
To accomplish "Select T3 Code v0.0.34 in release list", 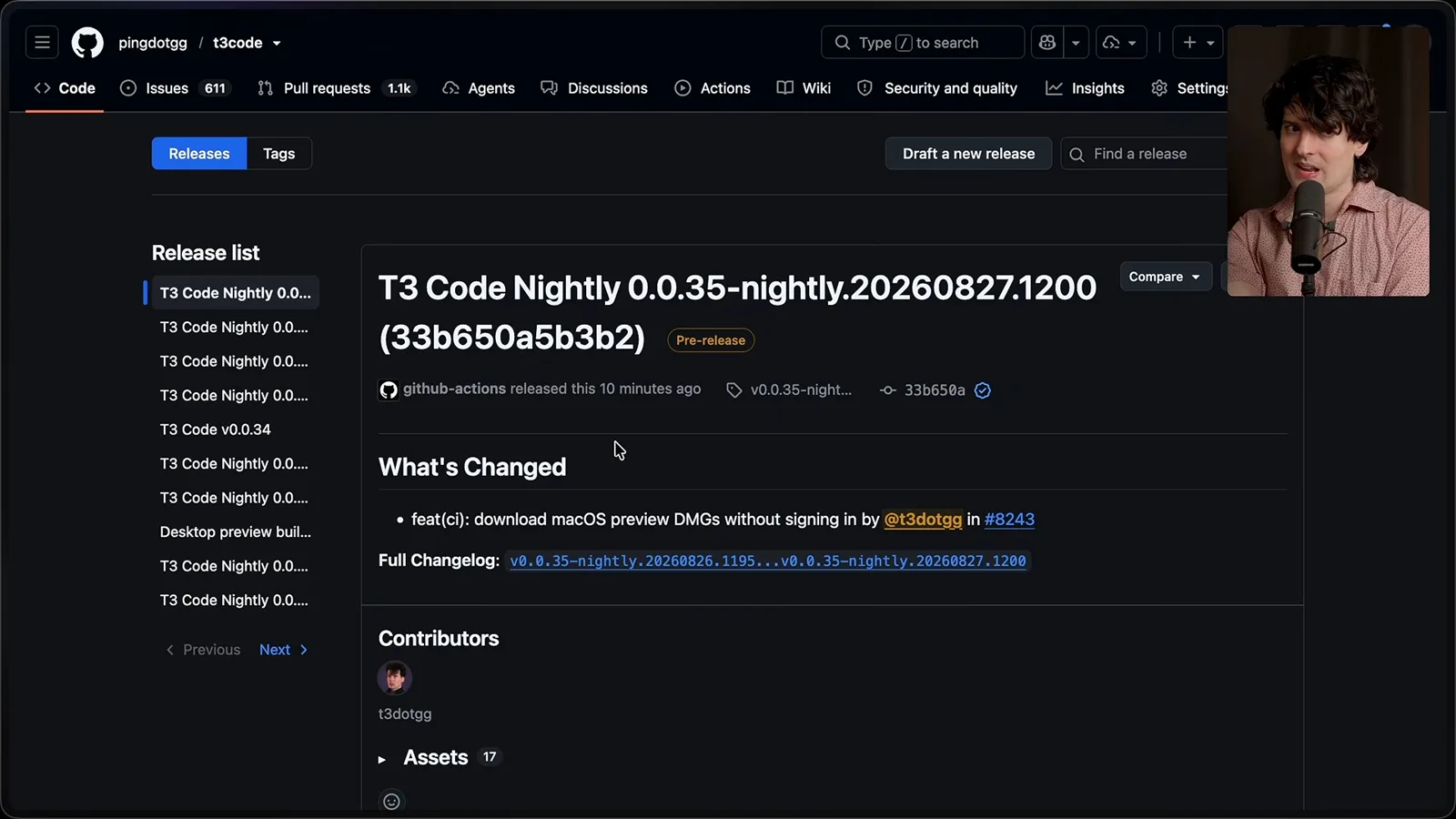I will point(216,430).
